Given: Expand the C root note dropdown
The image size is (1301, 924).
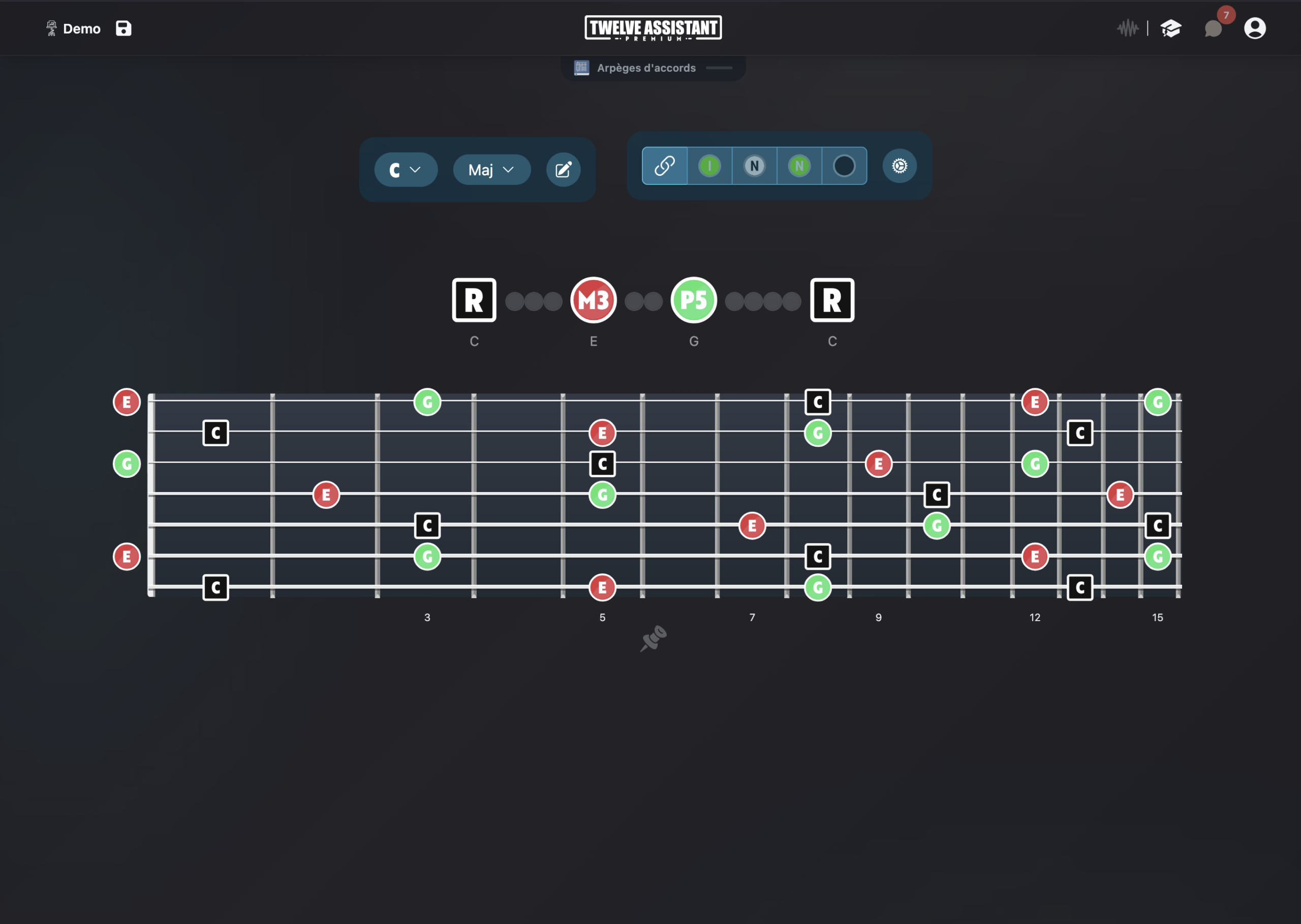Looking at the screenshot, I should (406, 170).
